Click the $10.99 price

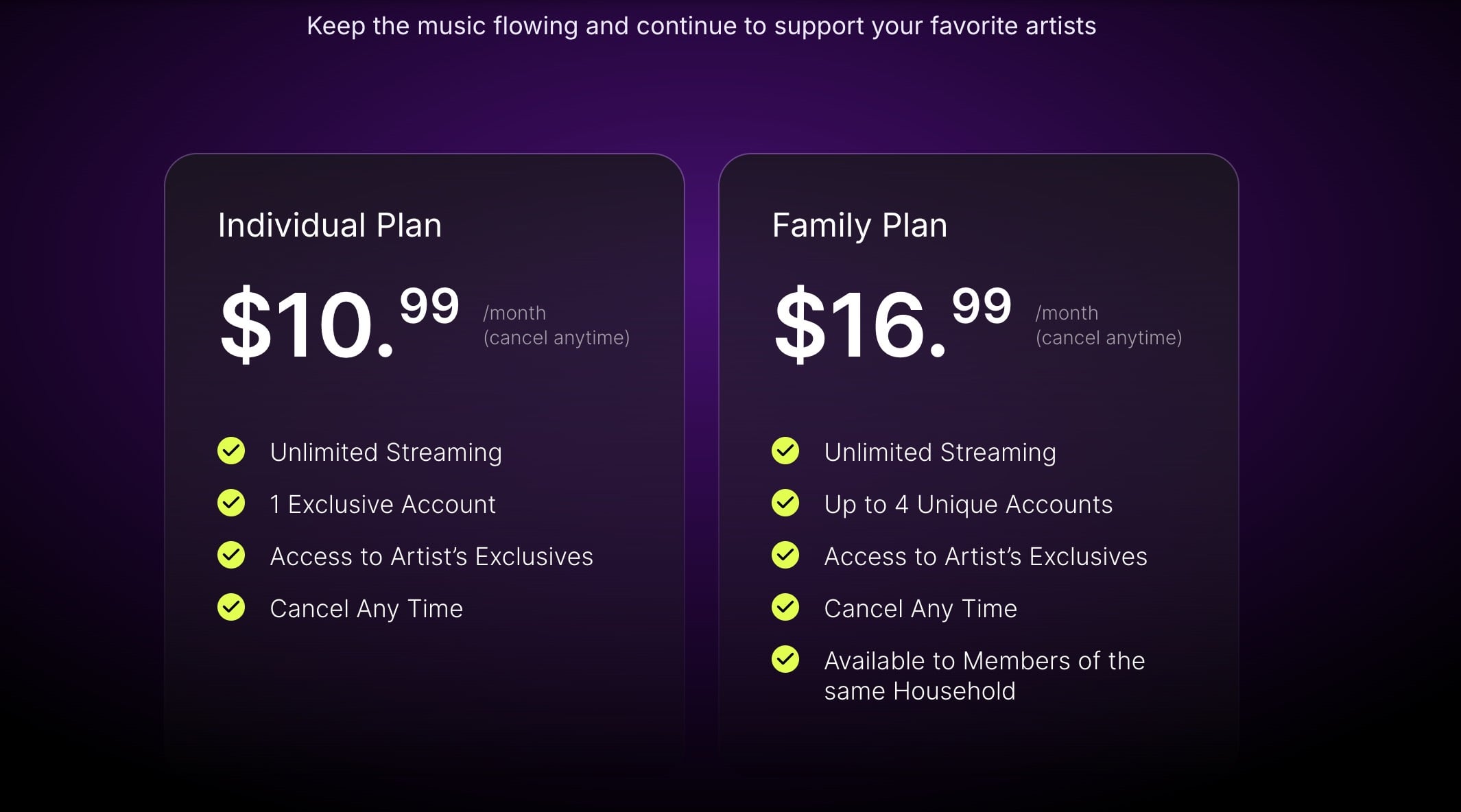coord(339,324)
